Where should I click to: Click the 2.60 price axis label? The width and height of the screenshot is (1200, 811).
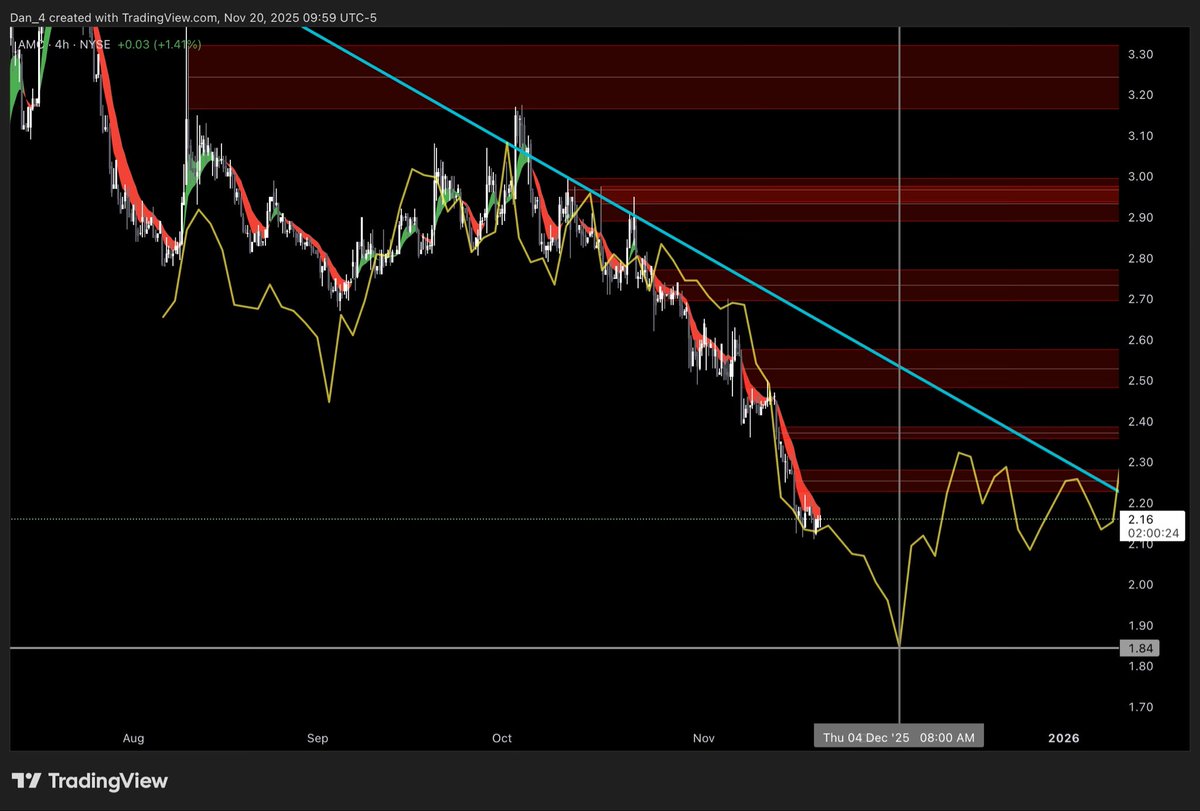coord(1140,340)
